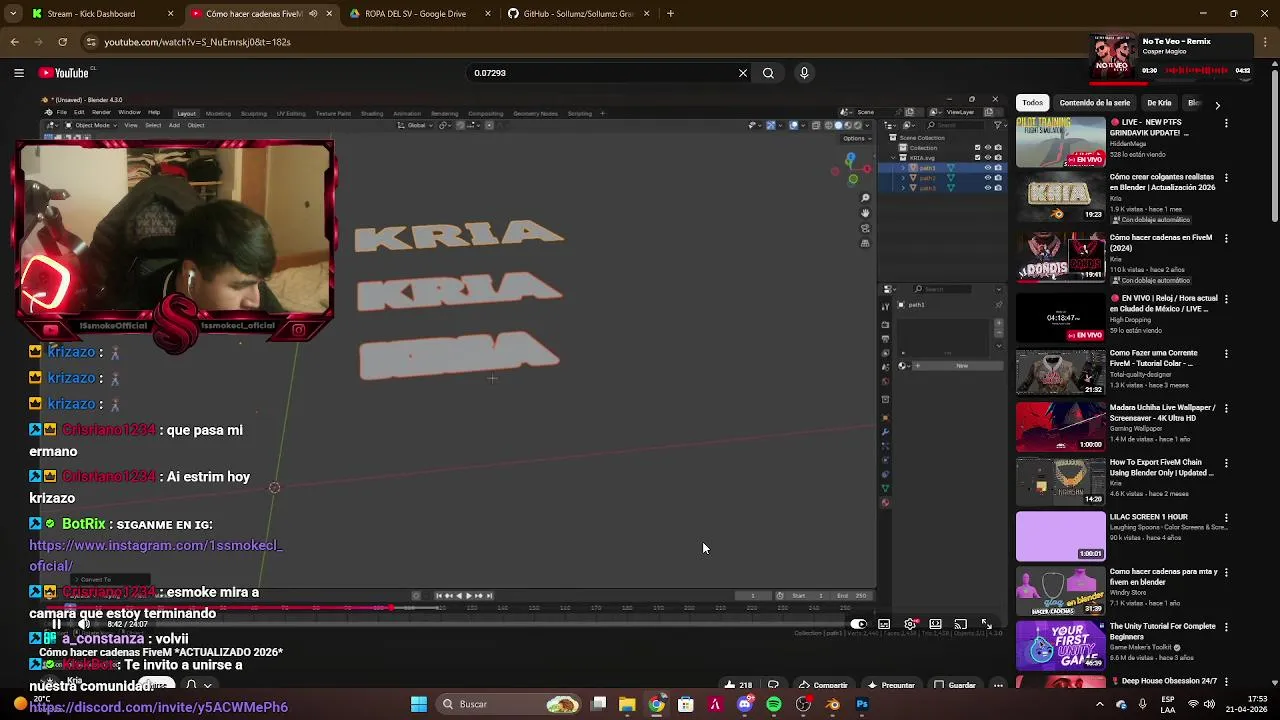
Task: Click the YouTube voice search microphone
Action: click(804, 73)
